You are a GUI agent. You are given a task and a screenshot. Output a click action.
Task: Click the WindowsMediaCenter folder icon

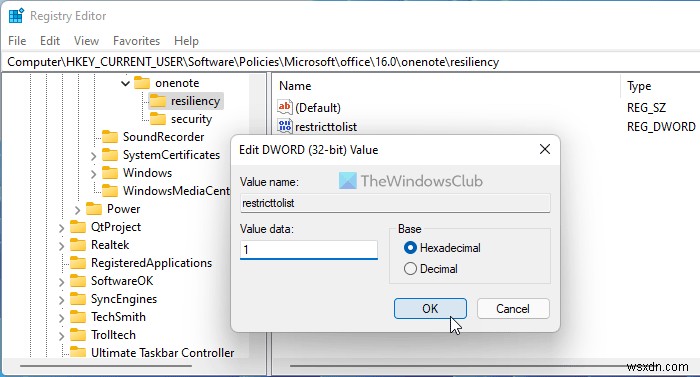click(x=110, y=191)
